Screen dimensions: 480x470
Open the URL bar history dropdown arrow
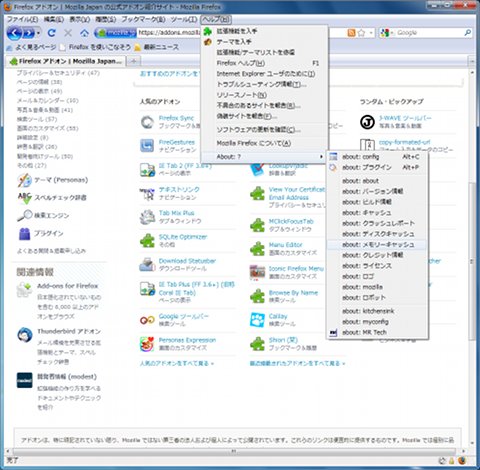371,33
